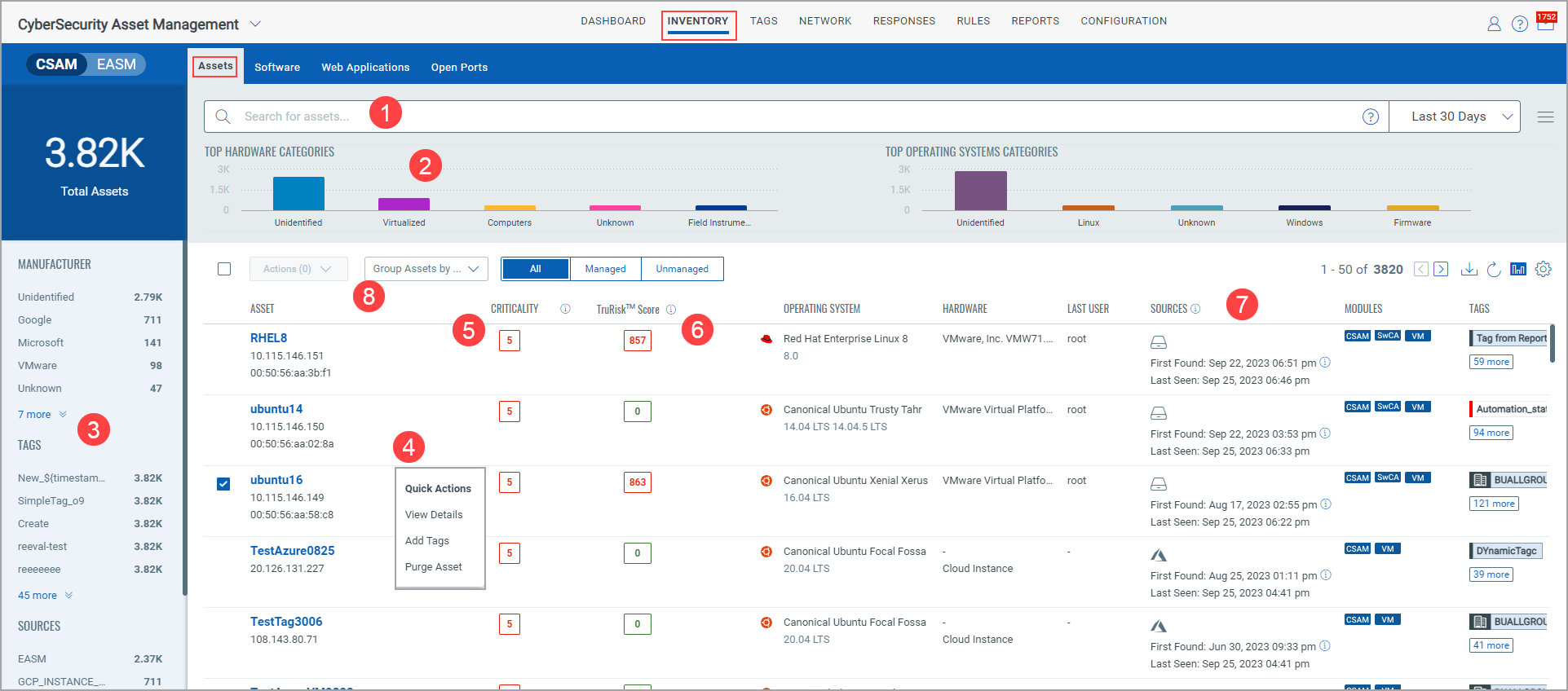Click the Search for assets input field
This screenshot has height=691, width=1568.
click(x=797, y=117)
